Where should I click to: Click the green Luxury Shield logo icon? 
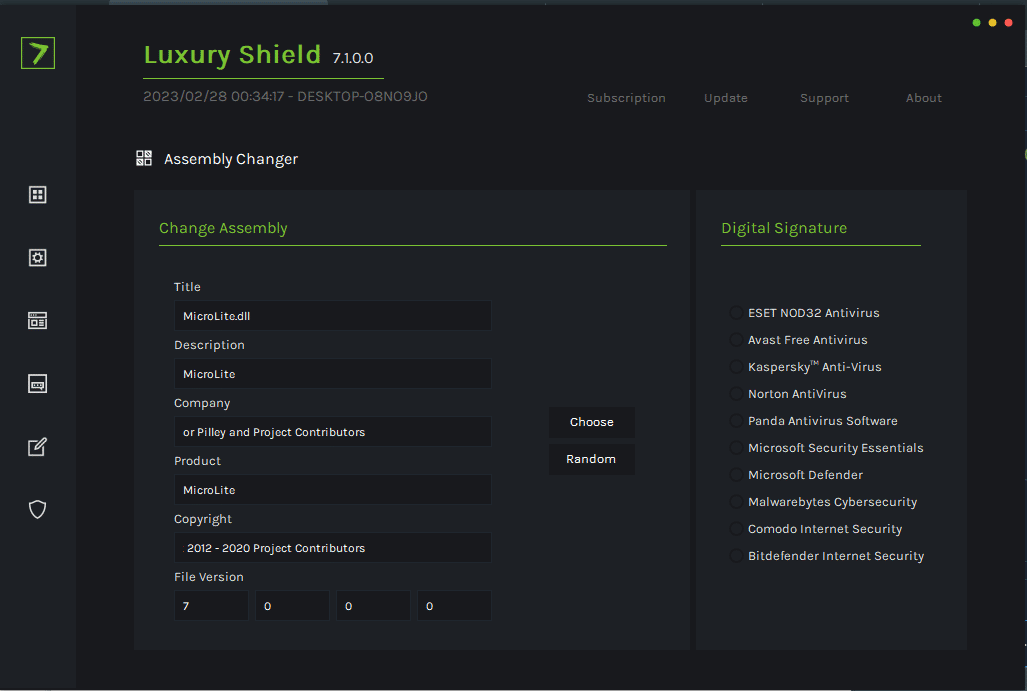click(38, 53)
